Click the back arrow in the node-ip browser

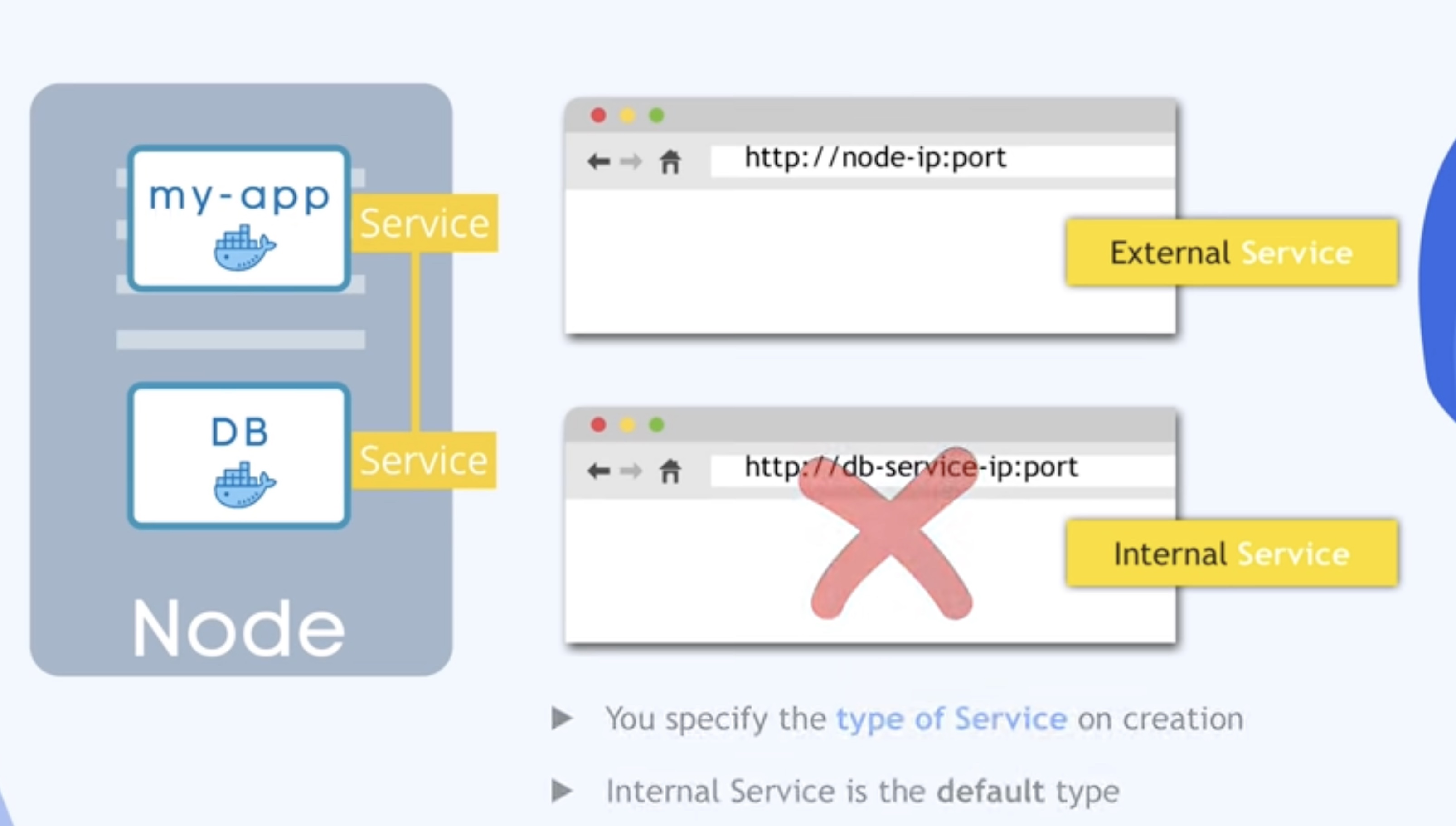coord(599,162)
